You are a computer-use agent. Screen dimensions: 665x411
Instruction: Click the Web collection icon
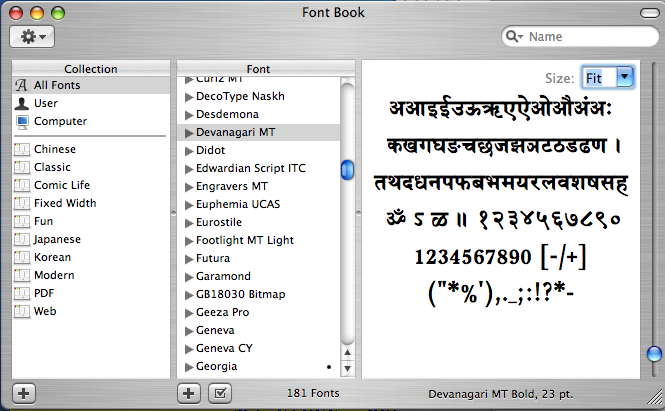22,311
